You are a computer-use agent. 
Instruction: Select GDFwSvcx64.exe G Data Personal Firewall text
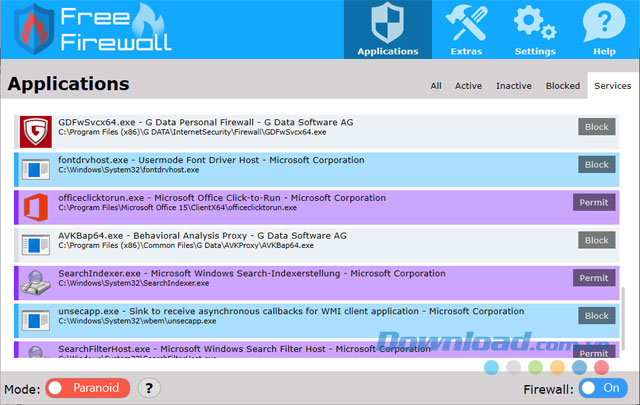(x=205, y=122)
